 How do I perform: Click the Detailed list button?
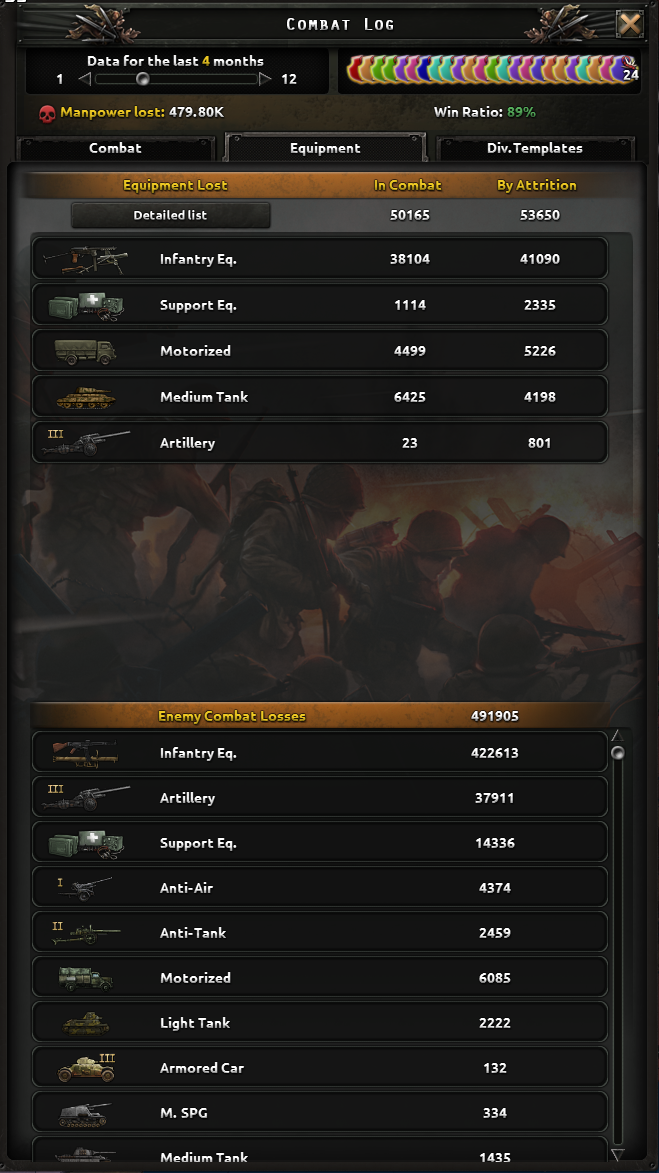point(170,215)
